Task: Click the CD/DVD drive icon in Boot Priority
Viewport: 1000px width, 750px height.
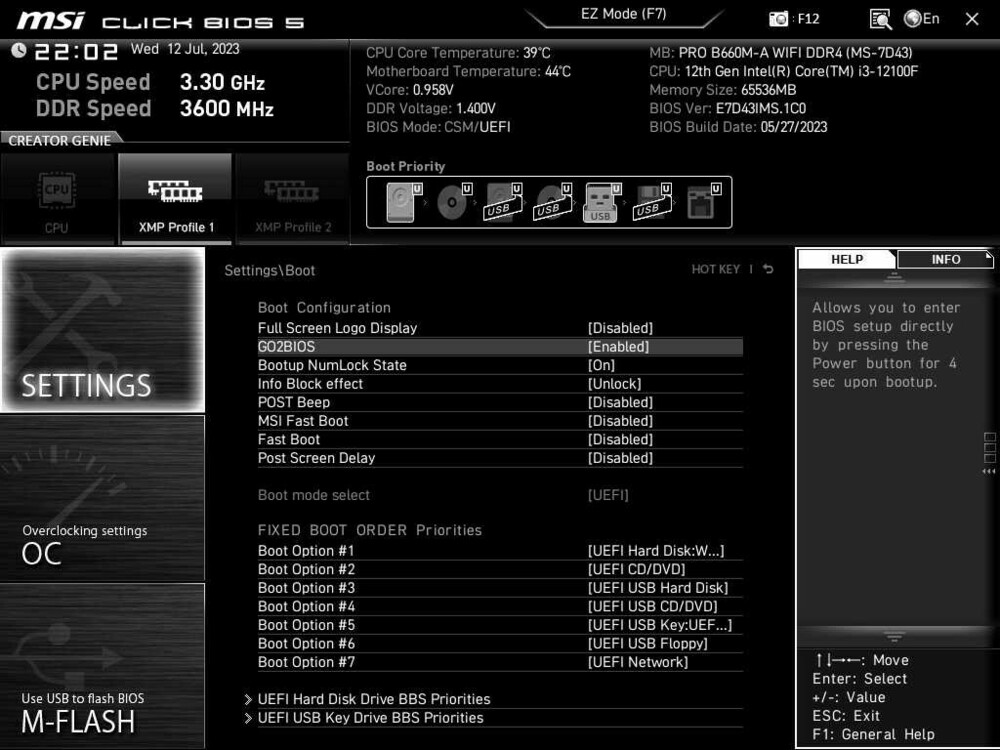Action: pyautogui.click(x=451, y=200)
